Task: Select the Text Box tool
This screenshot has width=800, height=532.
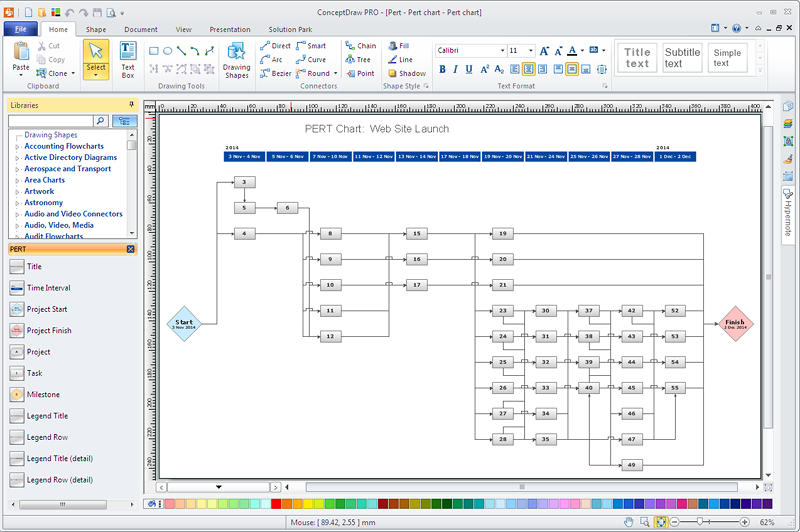Action: pyautogui.click(x=128, y=60)
